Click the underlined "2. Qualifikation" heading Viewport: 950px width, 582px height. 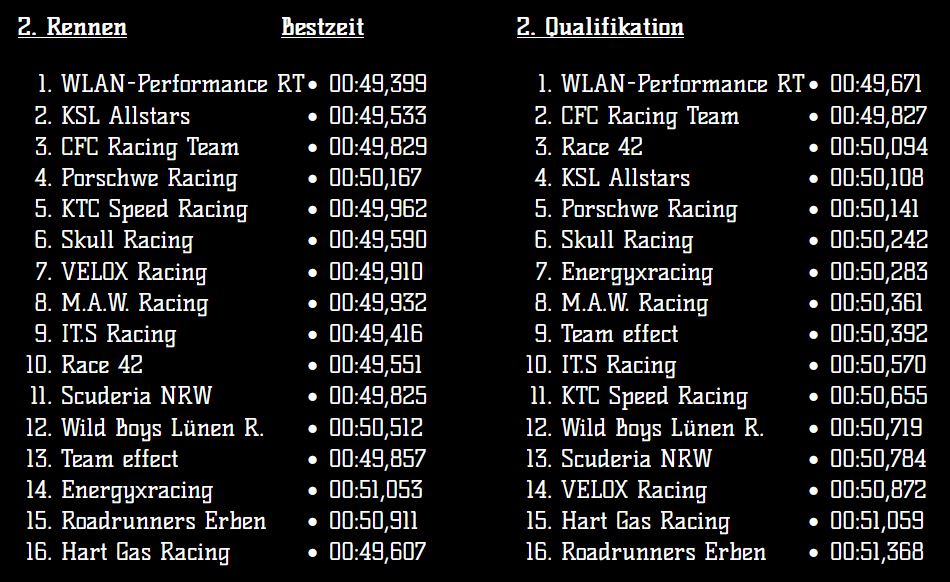600,27
